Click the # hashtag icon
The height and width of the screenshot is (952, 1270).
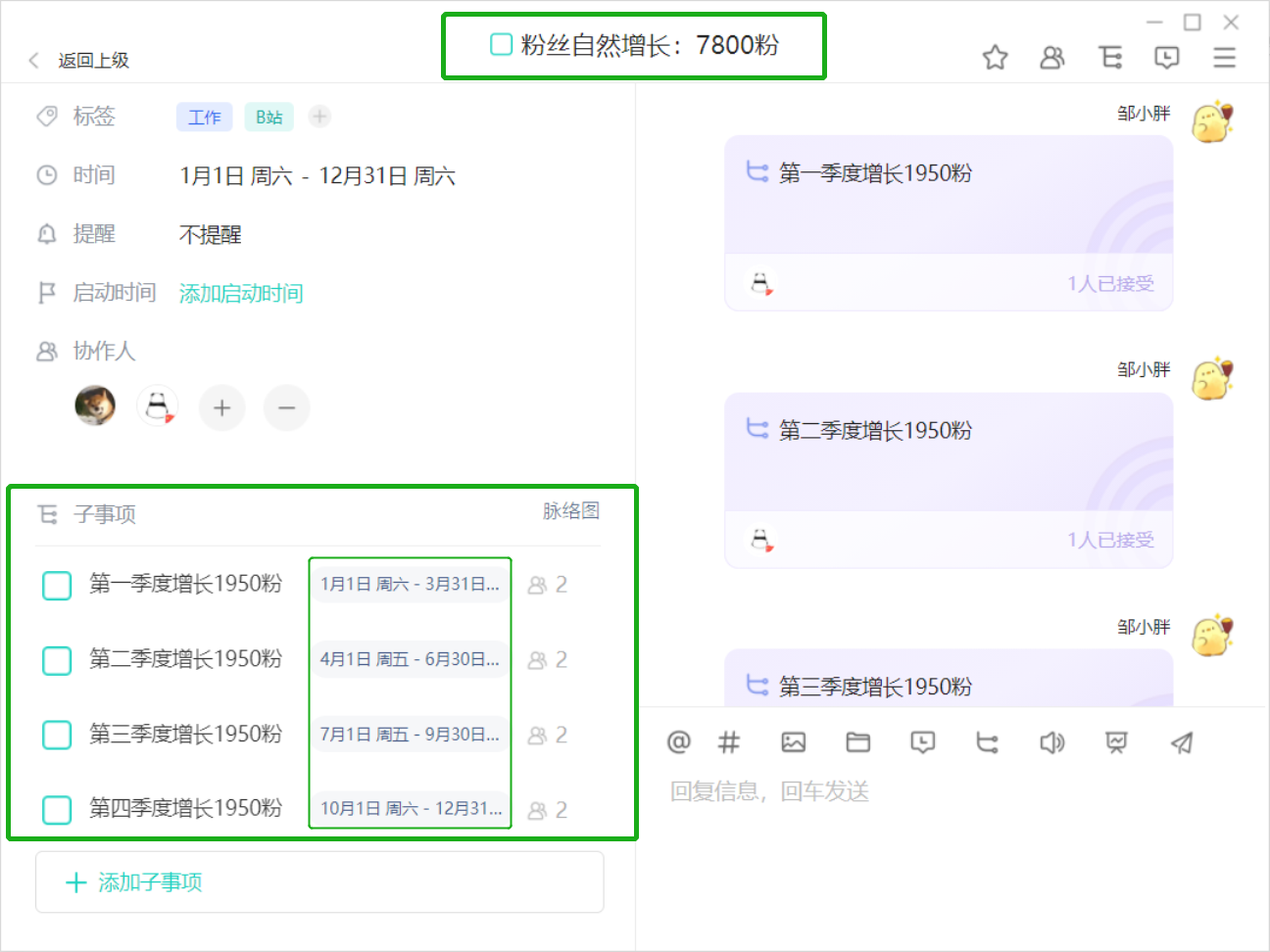point(728,742)
